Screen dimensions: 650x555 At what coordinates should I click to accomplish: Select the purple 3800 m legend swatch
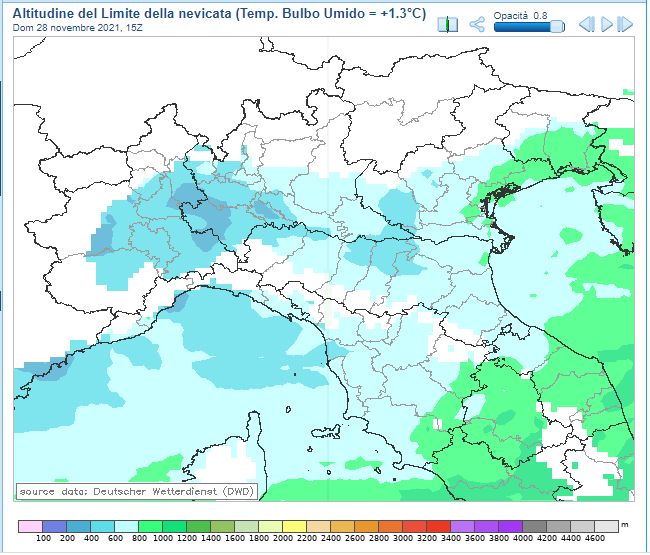486,526
